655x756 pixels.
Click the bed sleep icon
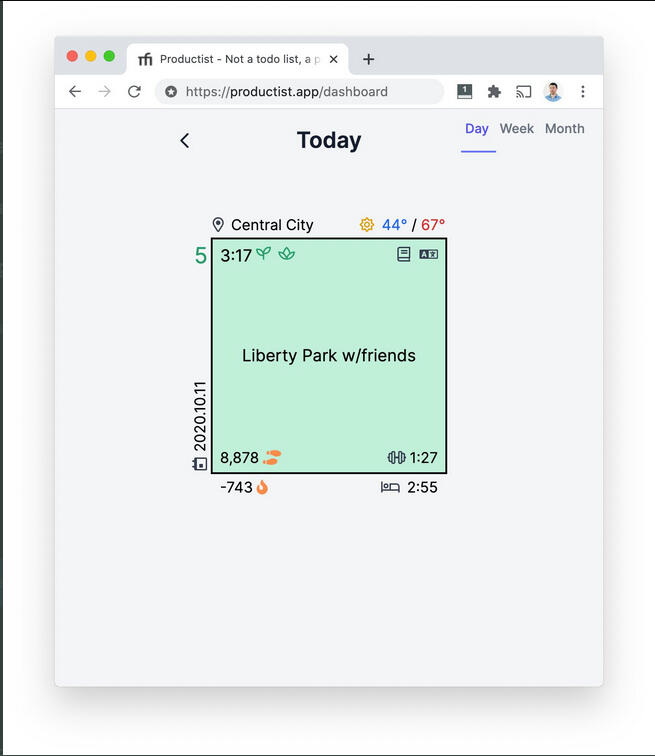tap(390, 487)
